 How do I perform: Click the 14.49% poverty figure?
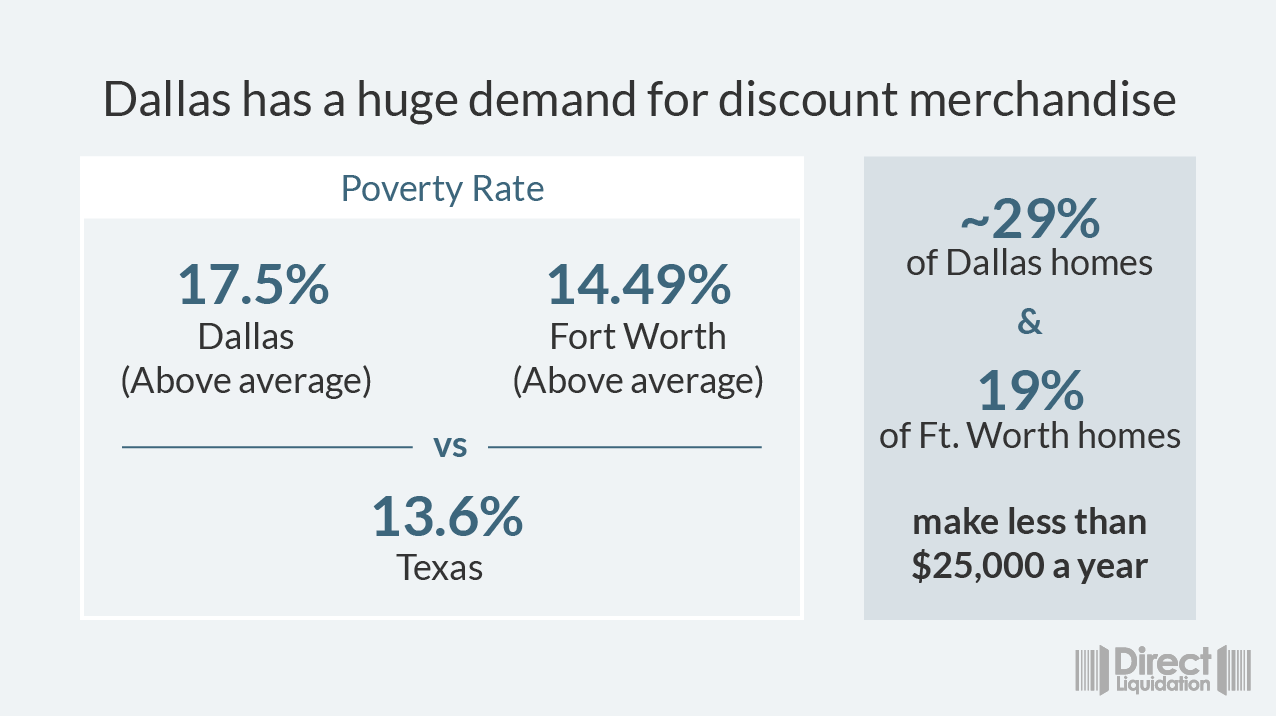[x=638, y=284]
